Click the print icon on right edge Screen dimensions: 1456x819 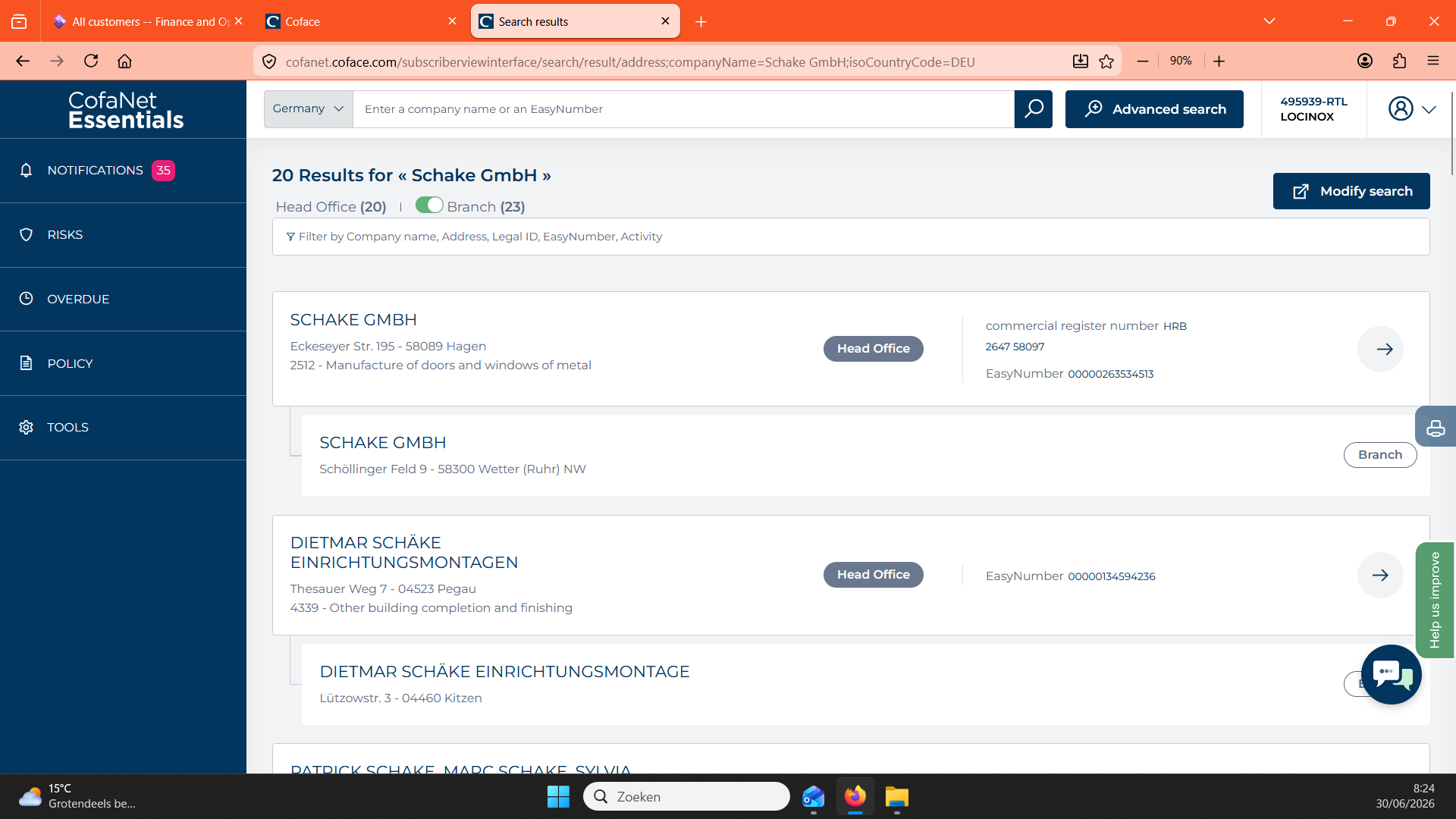coord(1436,428)
